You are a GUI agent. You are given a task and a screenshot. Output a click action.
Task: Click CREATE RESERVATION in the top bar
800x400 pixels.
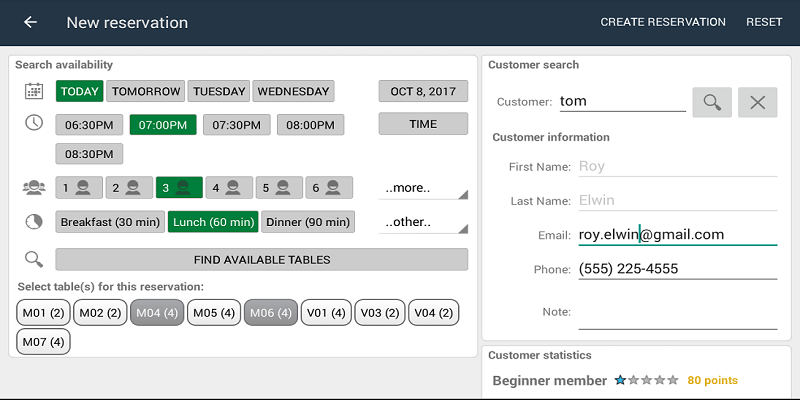663,22
